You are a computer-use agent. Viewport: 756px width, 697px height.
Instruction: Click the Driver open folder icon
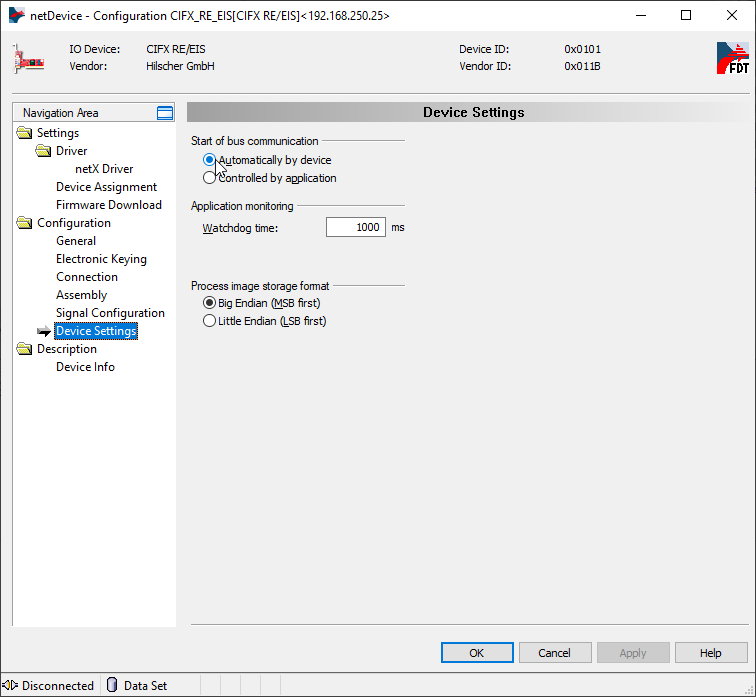[43, 151]
